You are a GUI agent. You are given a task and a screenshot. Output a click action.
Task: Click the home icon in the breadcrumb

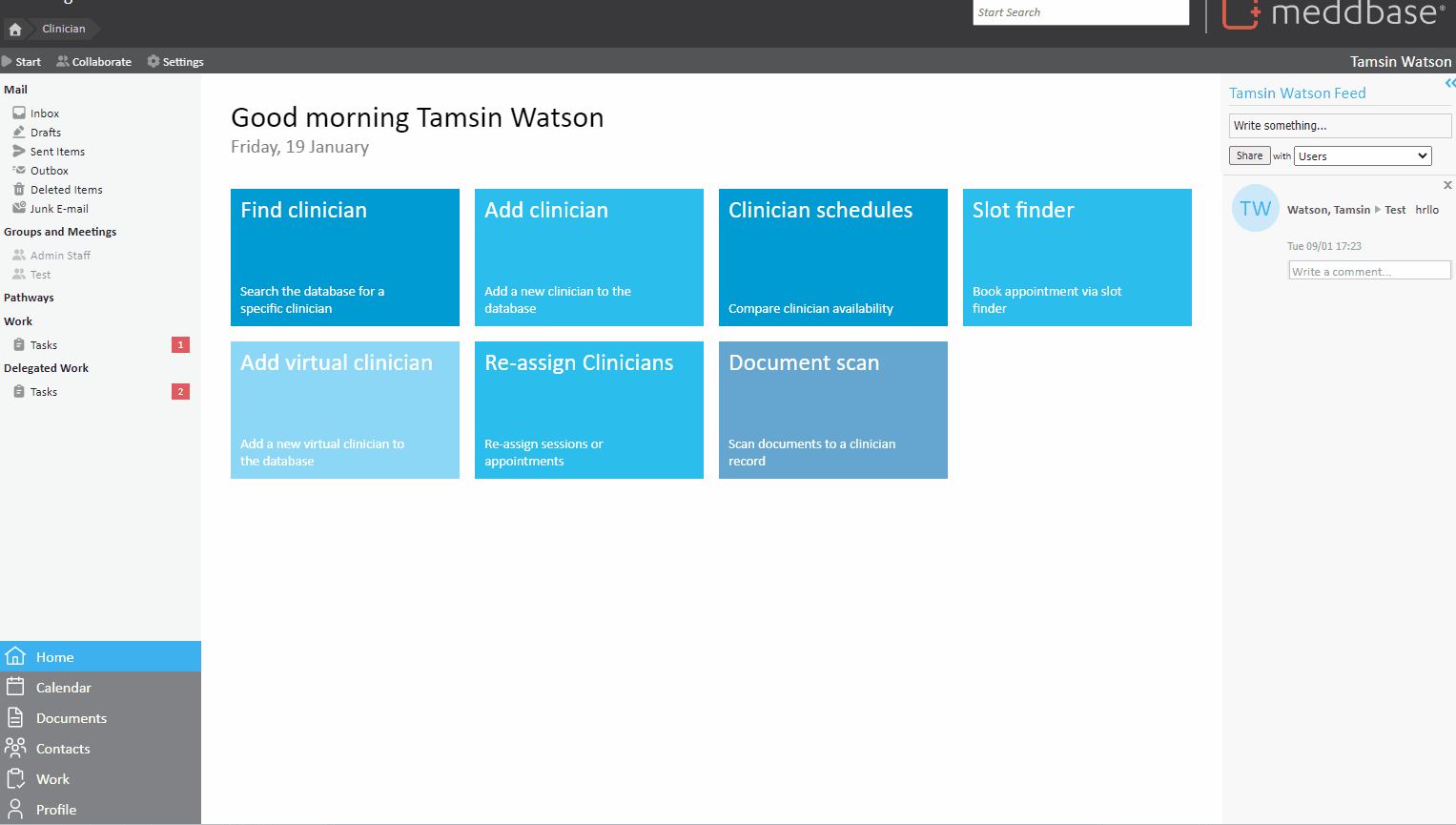coord(15,29)
